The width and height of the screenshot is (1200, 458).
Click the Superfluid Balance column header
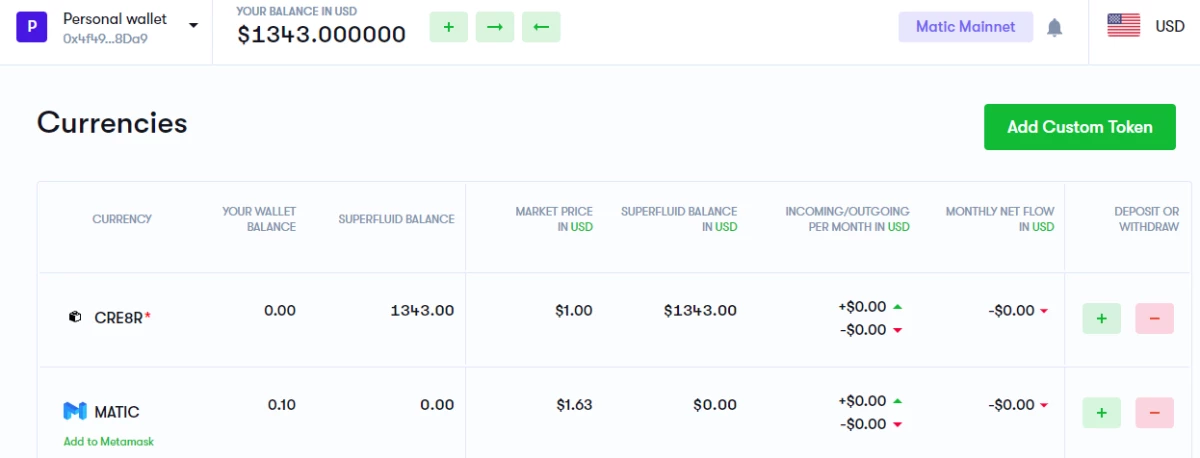(x=396, y=219)
